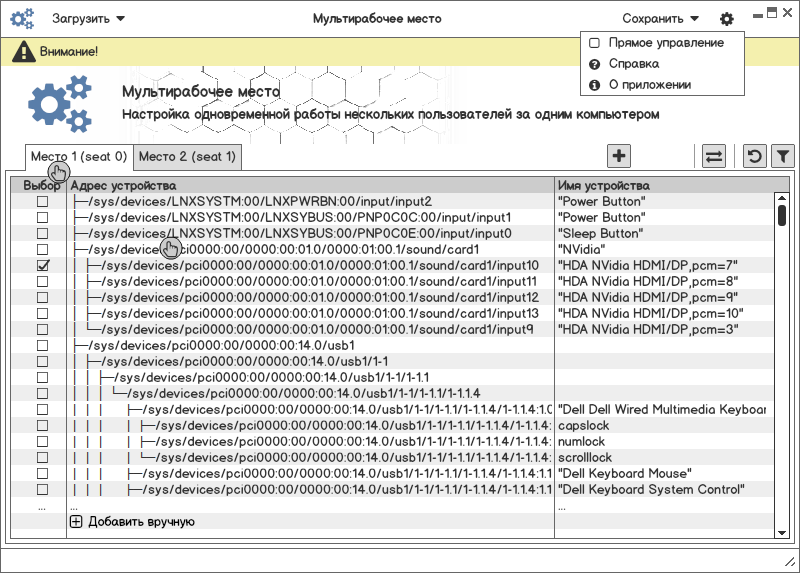The height and width of the screenshot is (573, 800).
Task: Click the reset undo arrow button
Action: 754,156
